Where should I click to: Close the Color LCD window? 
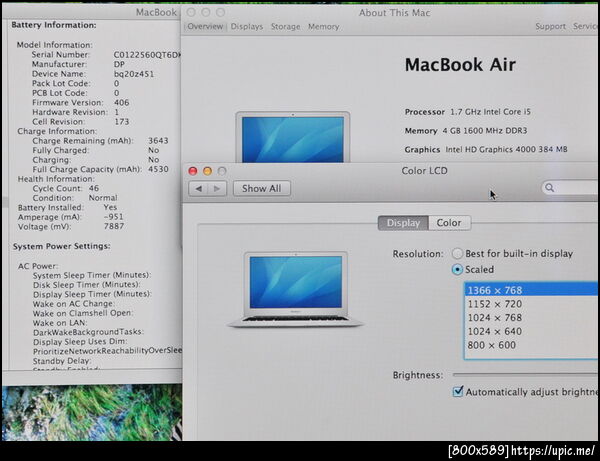tap(193, 171)
